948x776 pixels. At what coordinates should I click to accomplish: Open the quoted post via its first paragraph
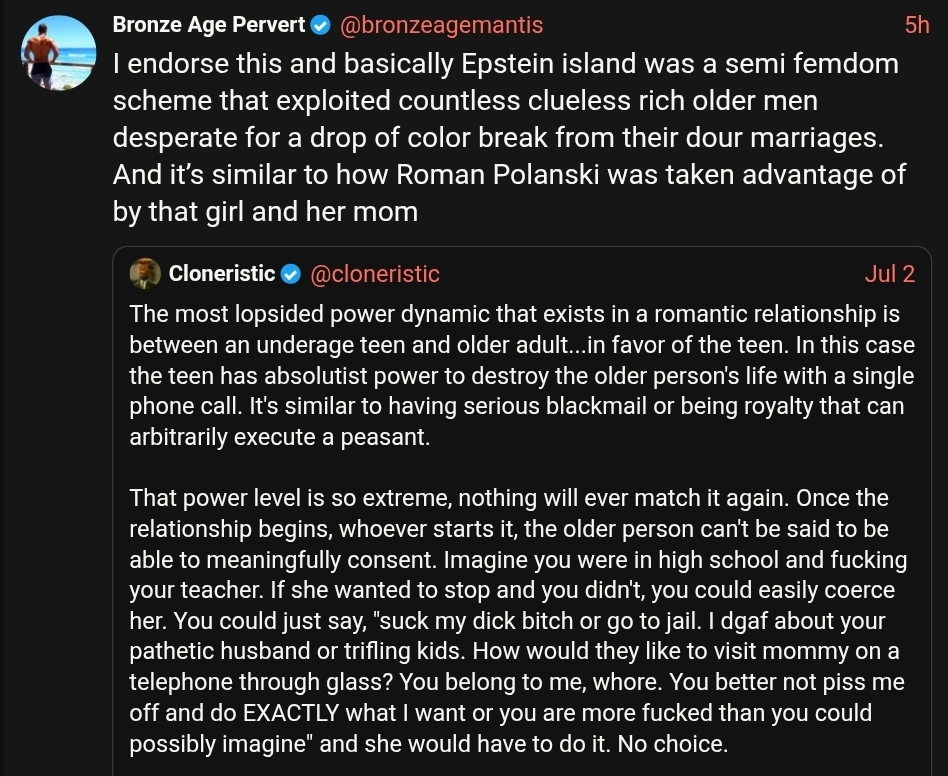tap(522, 375)
